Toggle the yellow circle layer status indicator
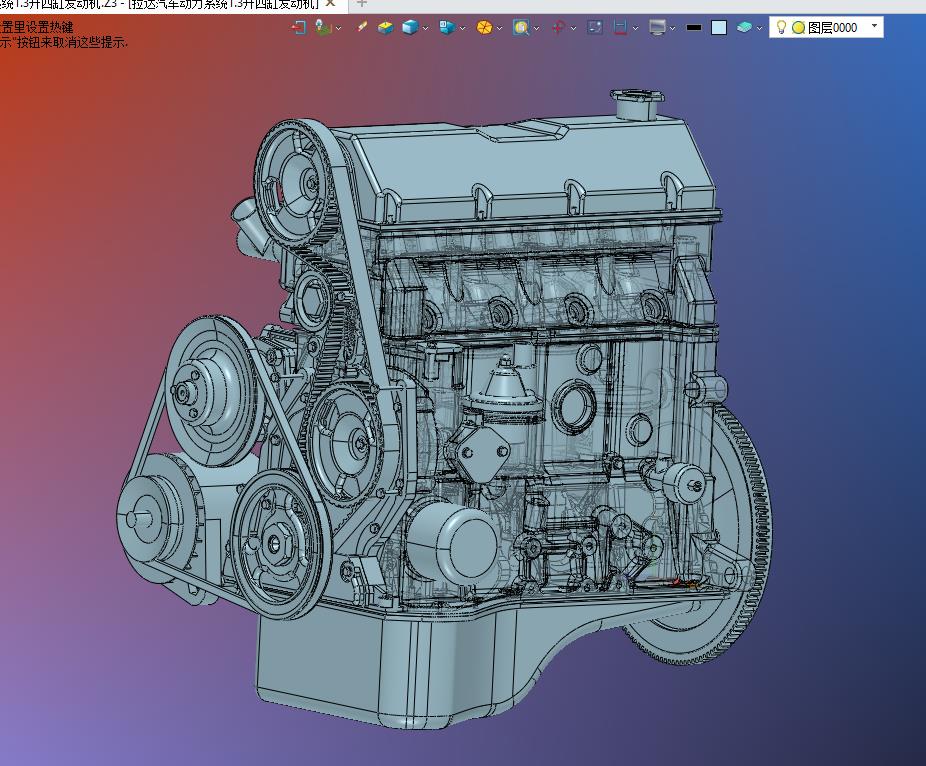 (x=798, y=28)
